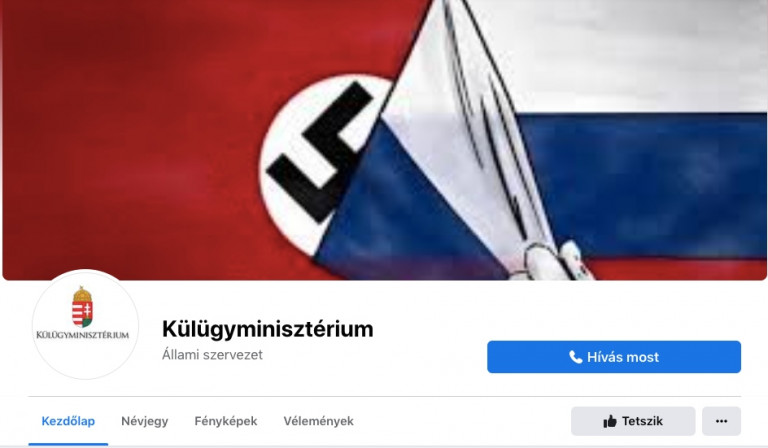Viewport: 768px width, 448px height.
Task: Select the Állami szervezet category label
Action: (x=212, y=354)
